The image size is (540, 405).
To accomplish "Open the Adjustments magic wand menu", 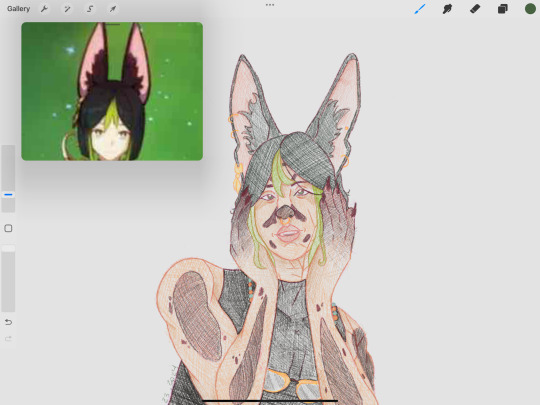I will [67, 9].
